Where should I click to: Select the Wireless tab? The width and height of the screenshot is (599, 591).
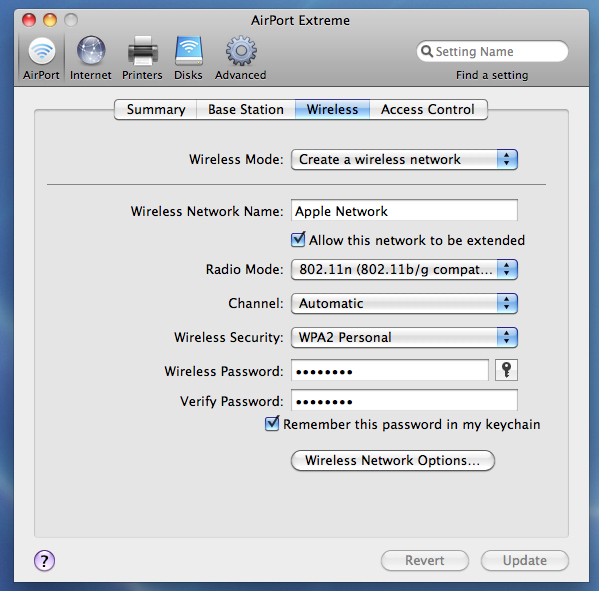(x=332, y=110)
